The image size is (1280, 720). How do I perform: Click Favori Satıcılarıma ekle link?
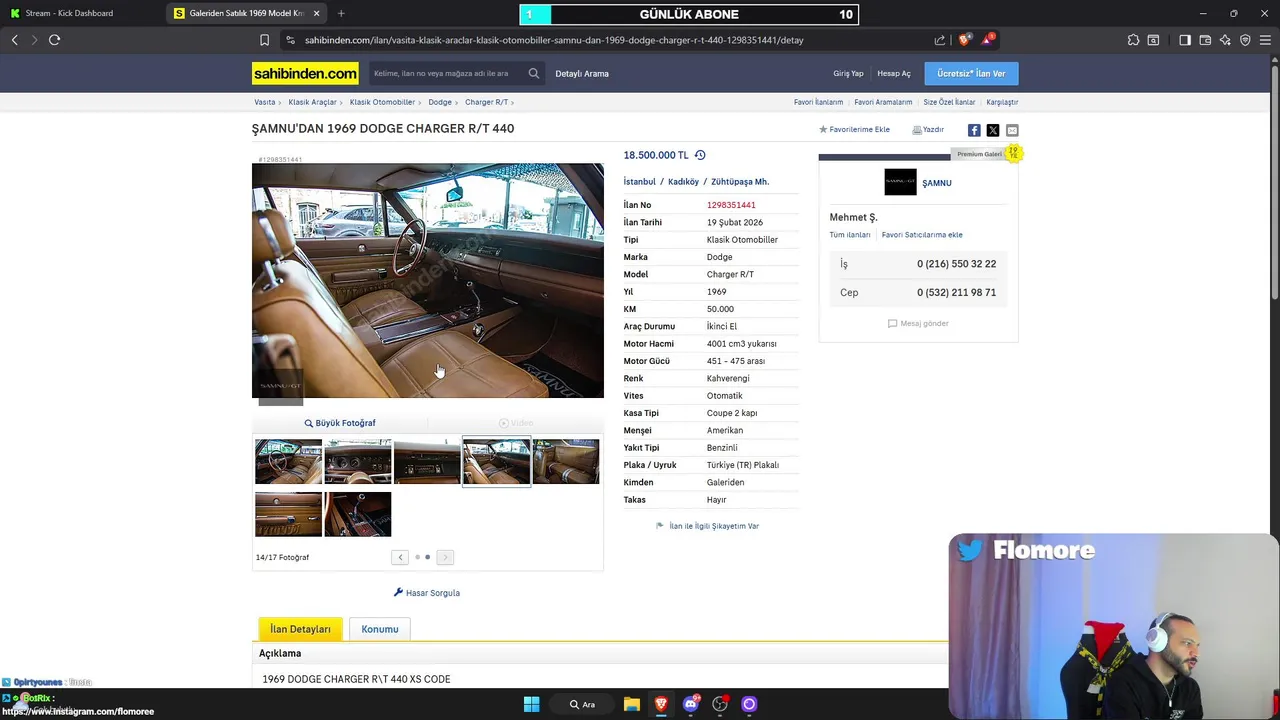[x=922, y=235]
